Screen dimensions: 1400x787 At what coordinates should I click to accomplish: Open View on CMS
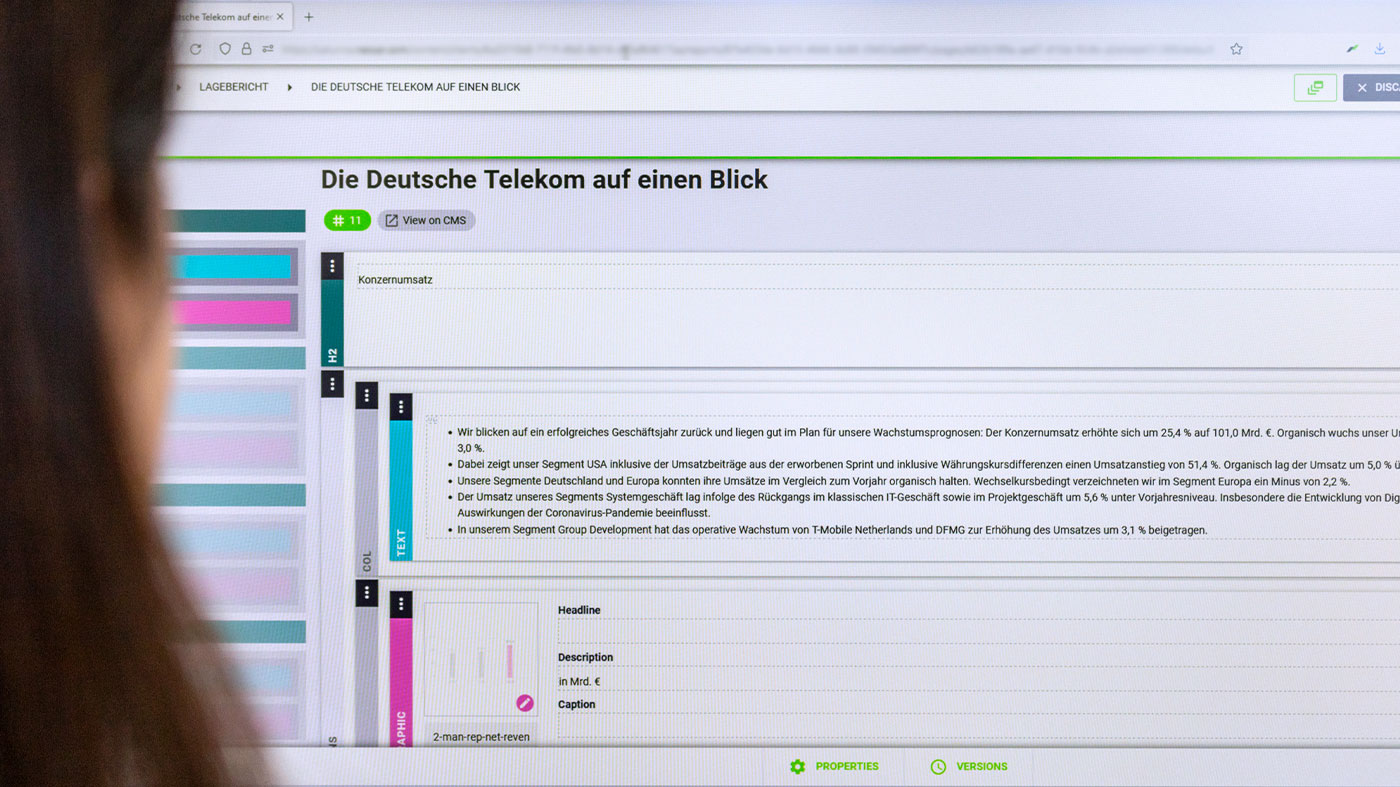[426, 220]
